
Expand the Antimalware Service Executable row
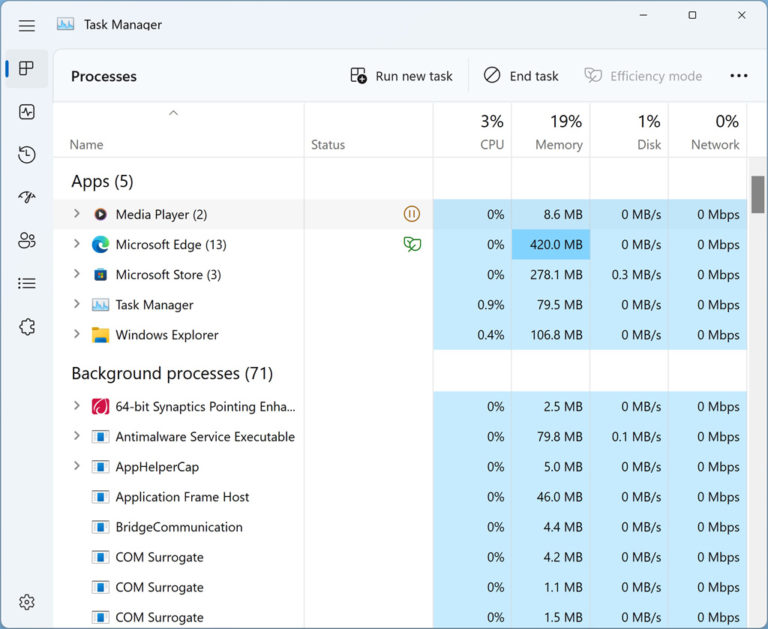[76, 435]
